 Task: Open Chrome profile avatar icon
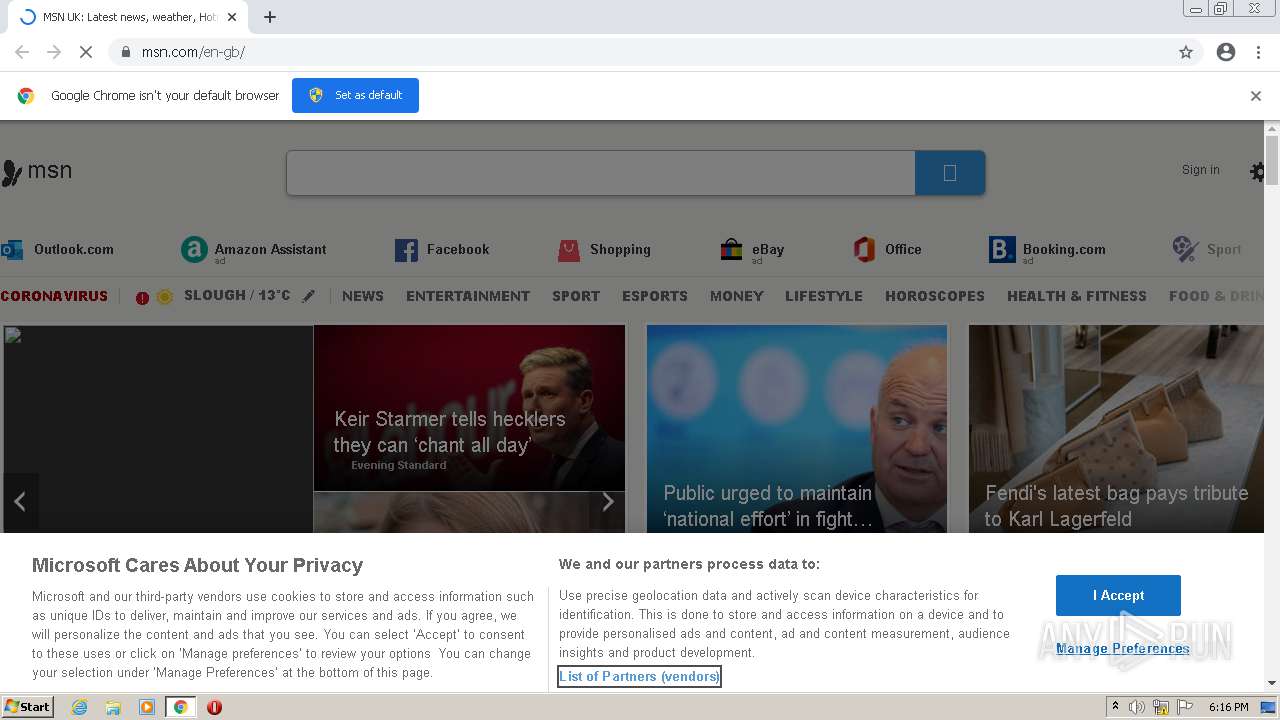pyautogui.click(x=1226, y=52)
